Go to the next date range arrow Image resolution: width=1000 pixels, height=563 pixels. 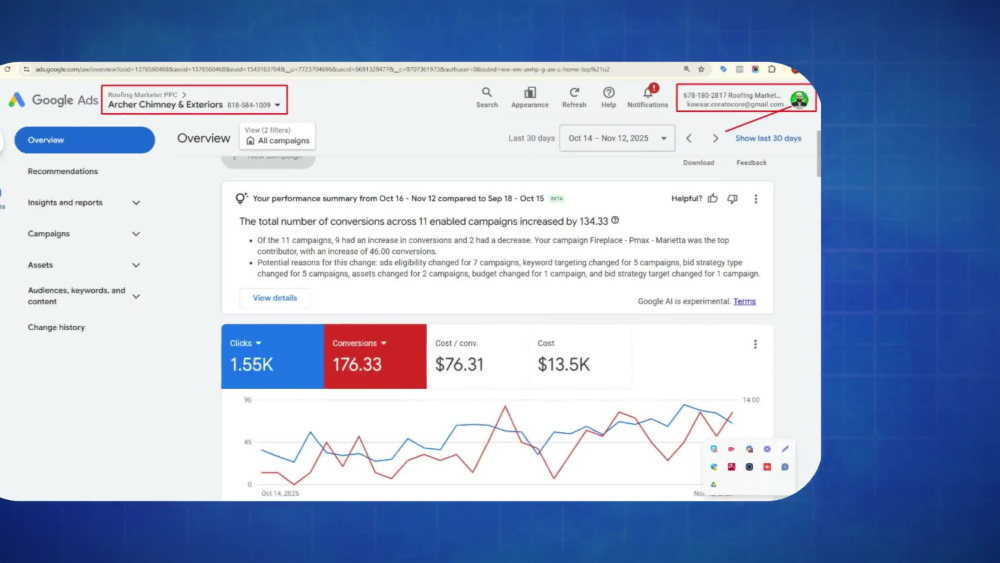pos(715,138)
